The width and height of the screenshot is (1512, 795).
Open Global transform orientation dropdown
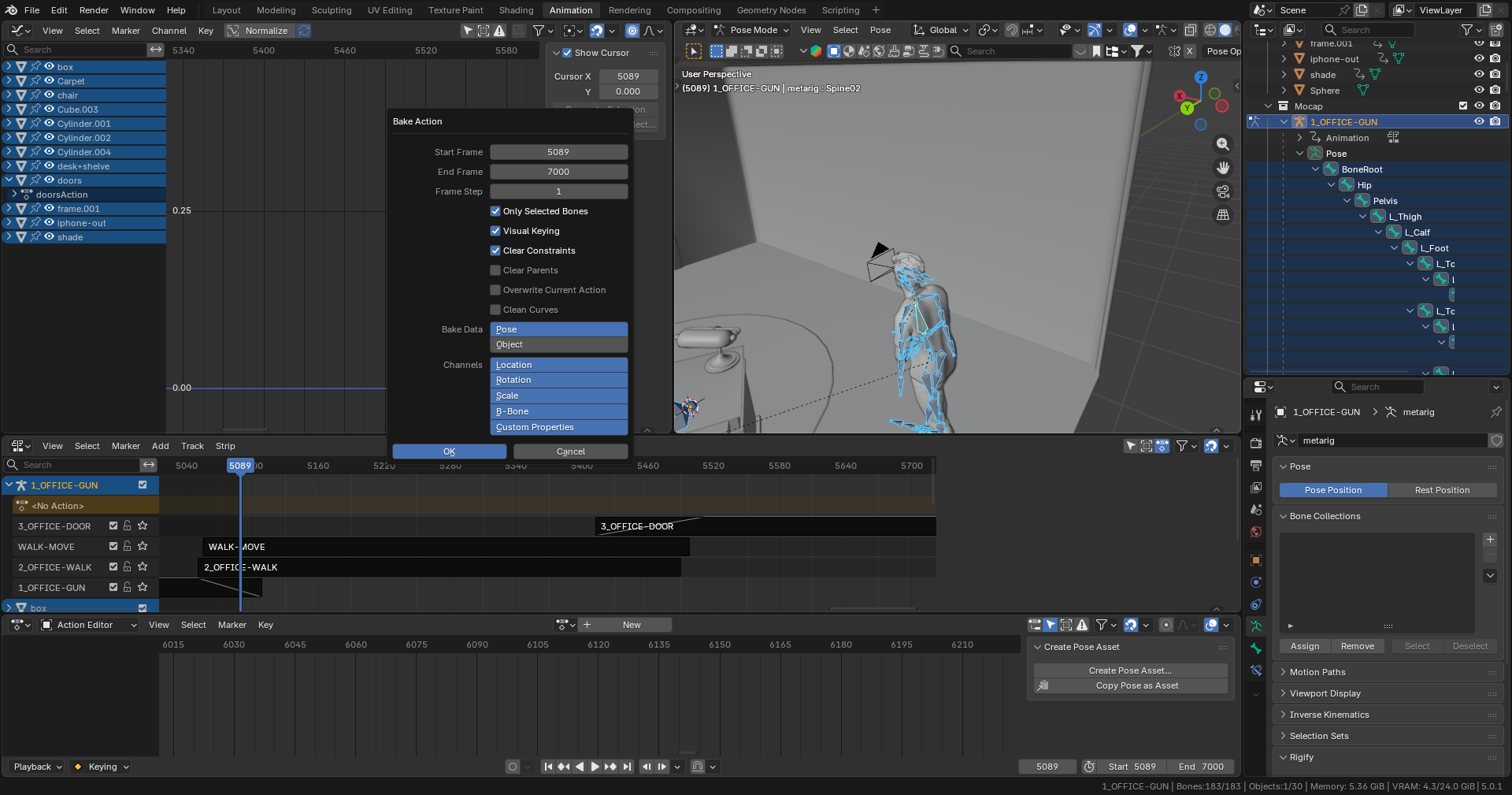942,30
